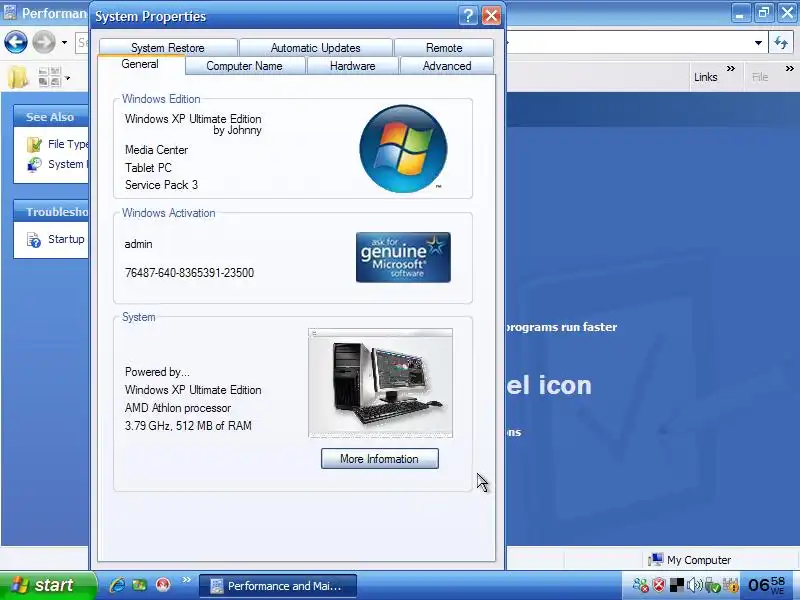Click the safely remove hardware tray icon
The width and height of the screenshot is (800, 600).
(x=713, y=585)
